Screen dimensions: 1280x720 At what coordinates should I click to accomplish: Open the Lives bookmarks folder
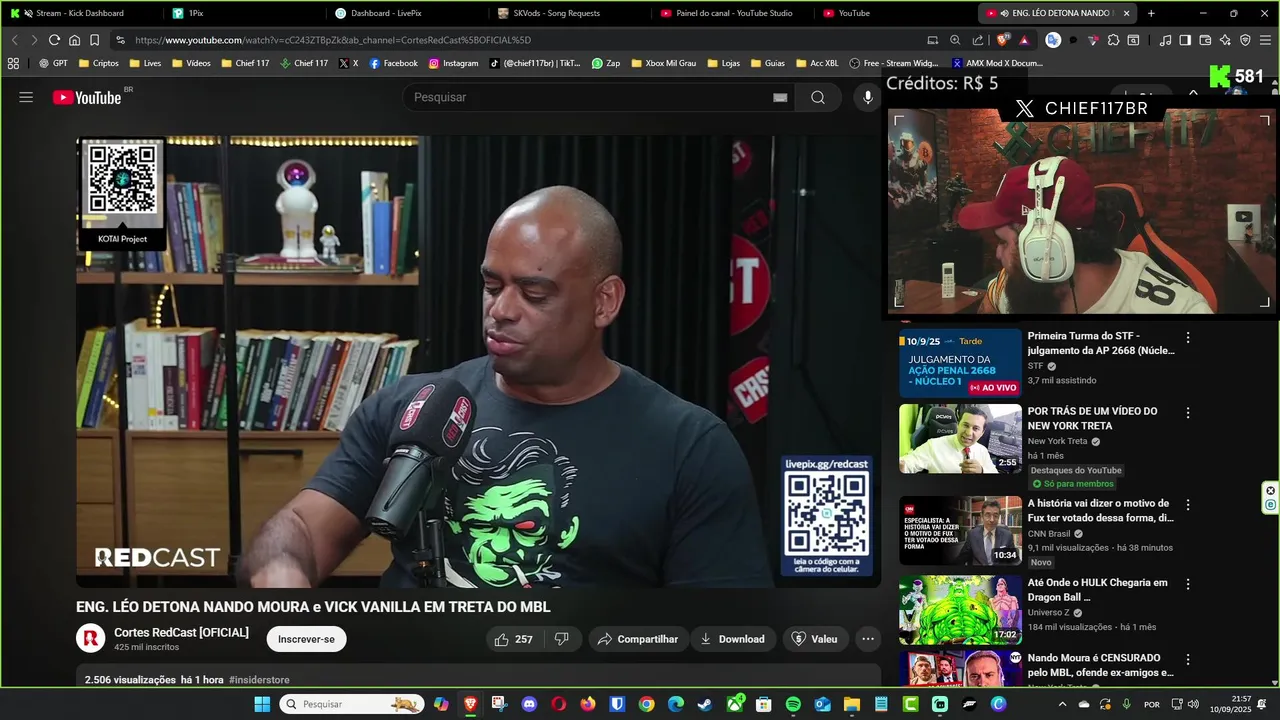(x=144, y=63)
